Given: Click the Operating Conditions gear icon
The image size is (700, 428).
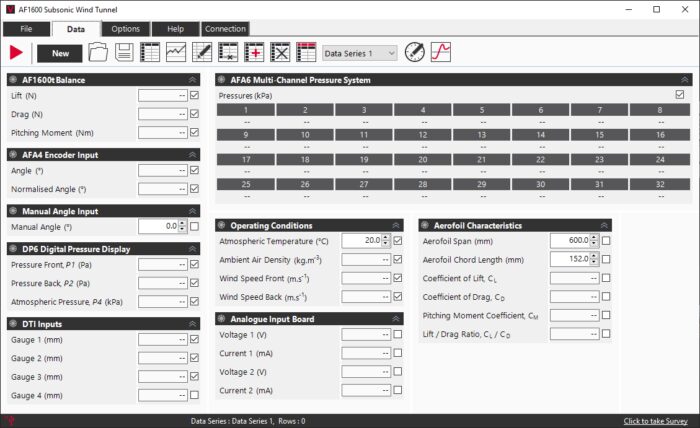Looking at the screenshot, I should (221, 225).
